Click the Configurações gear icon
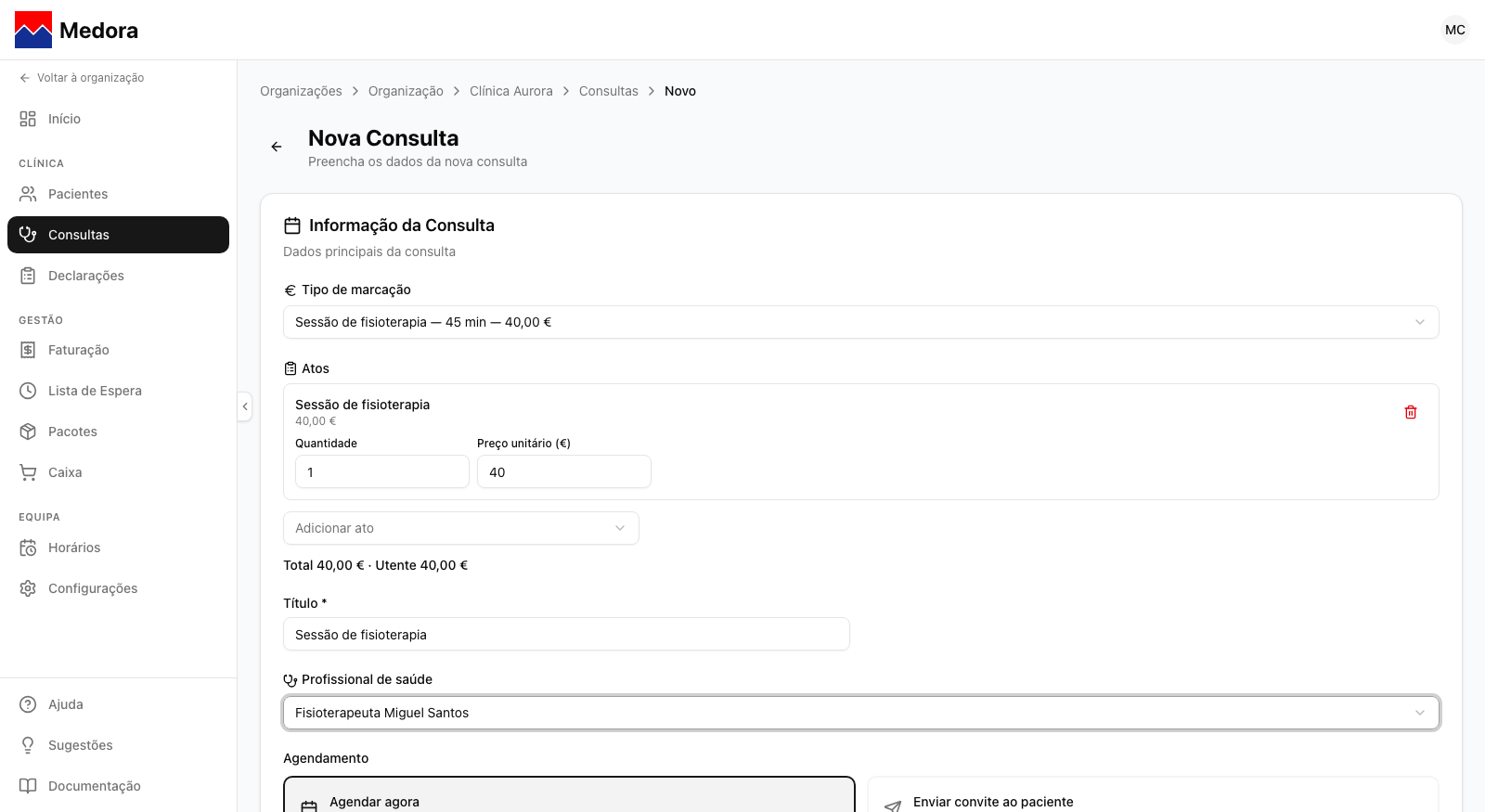 click(28, 588)
